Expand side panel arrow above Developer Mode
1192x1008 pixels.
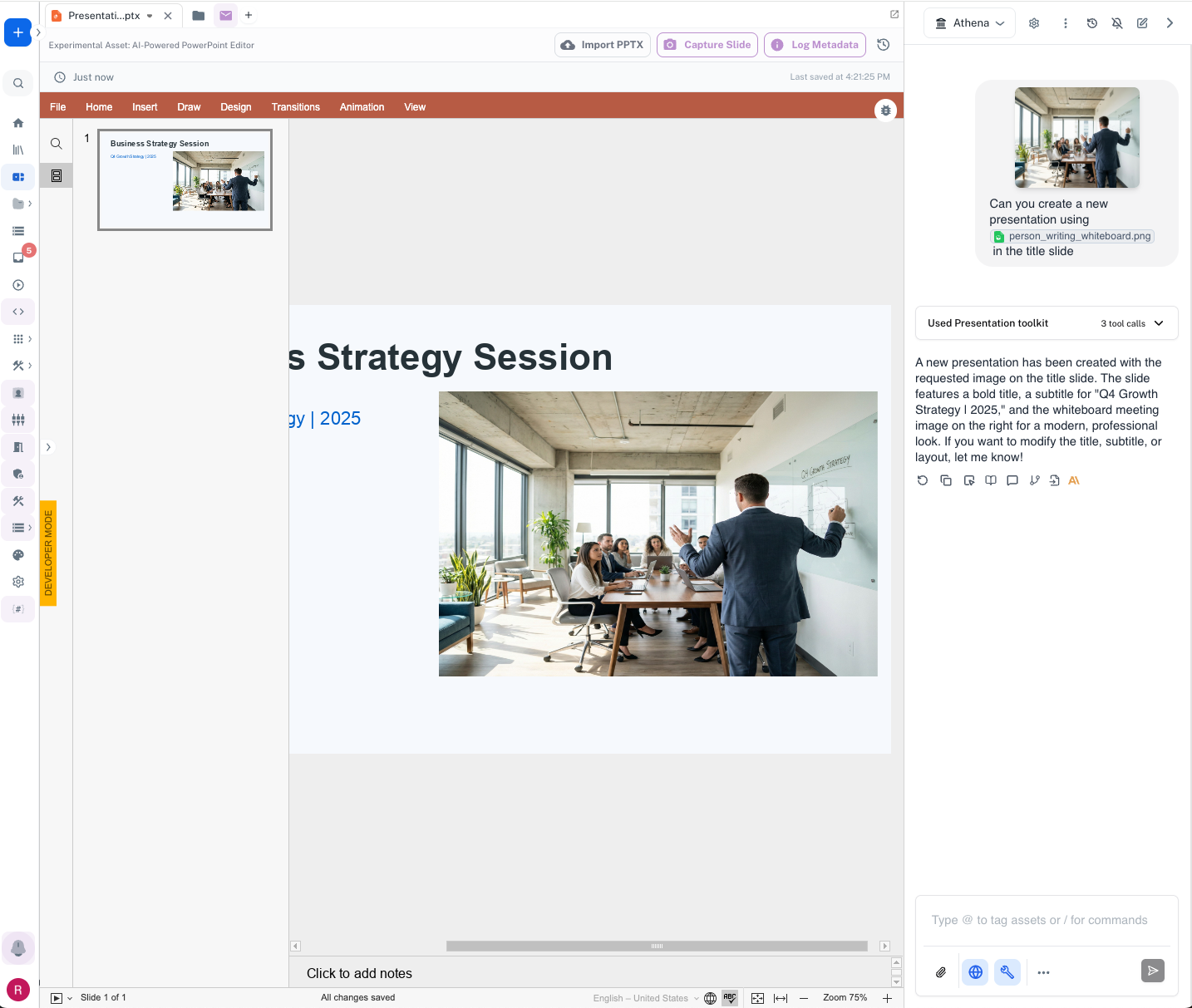48,447
